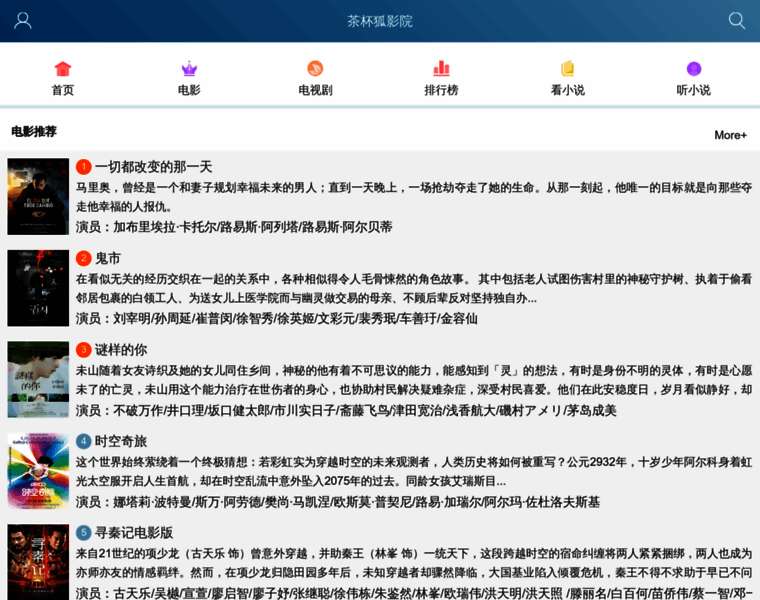Click the red rankings chart icon
760x600 pixels.
[x=441, y=69]
